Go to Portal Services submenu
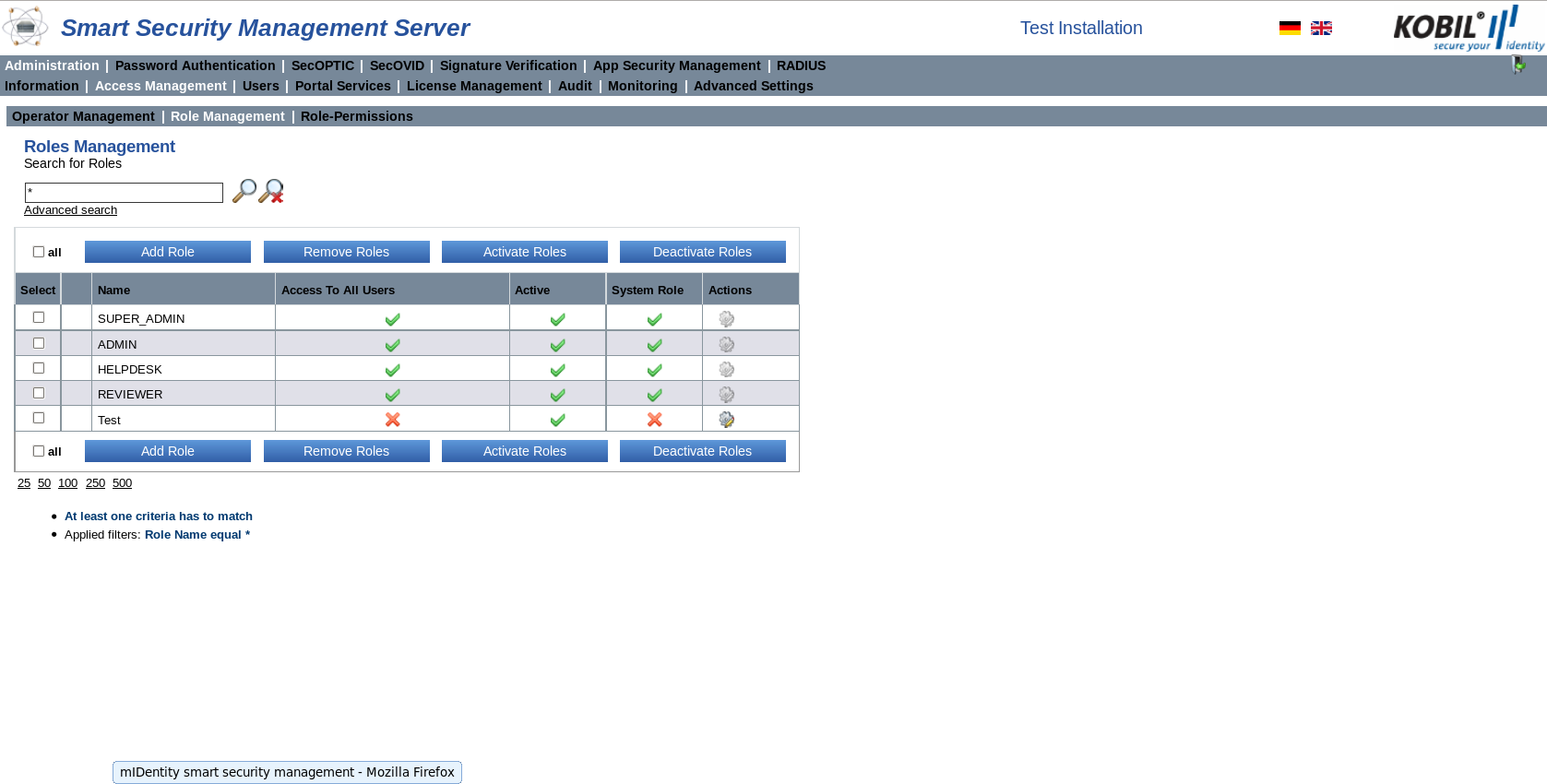The height and width of the screenshot is (784, 1547). 343,86
